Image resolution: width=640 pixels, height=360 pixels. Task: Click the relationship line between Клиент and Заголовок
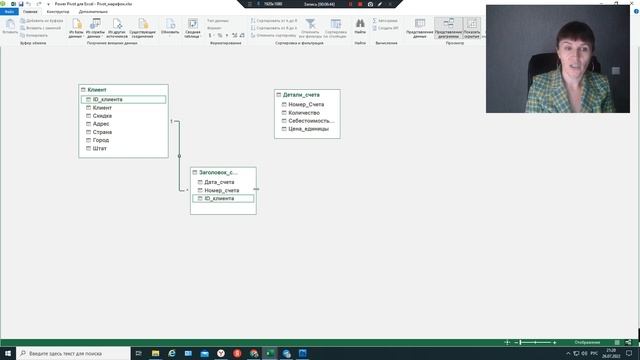[x=179, y=156]
